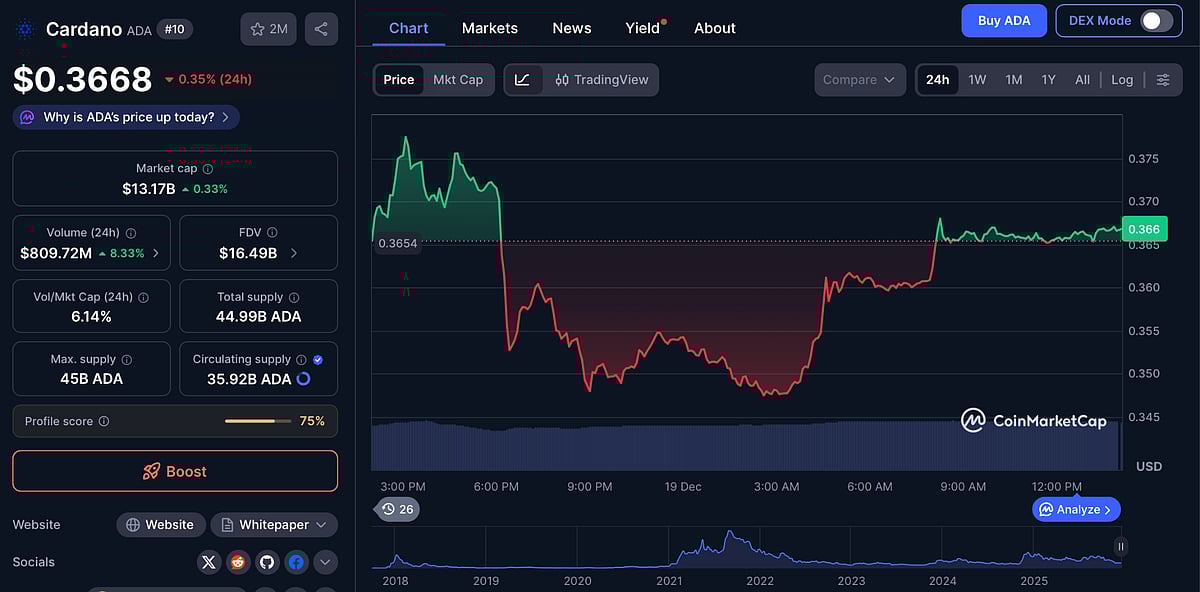Click the Buy ADA button
This screenshot has height=592, width=1200.
coord(1004,20)
